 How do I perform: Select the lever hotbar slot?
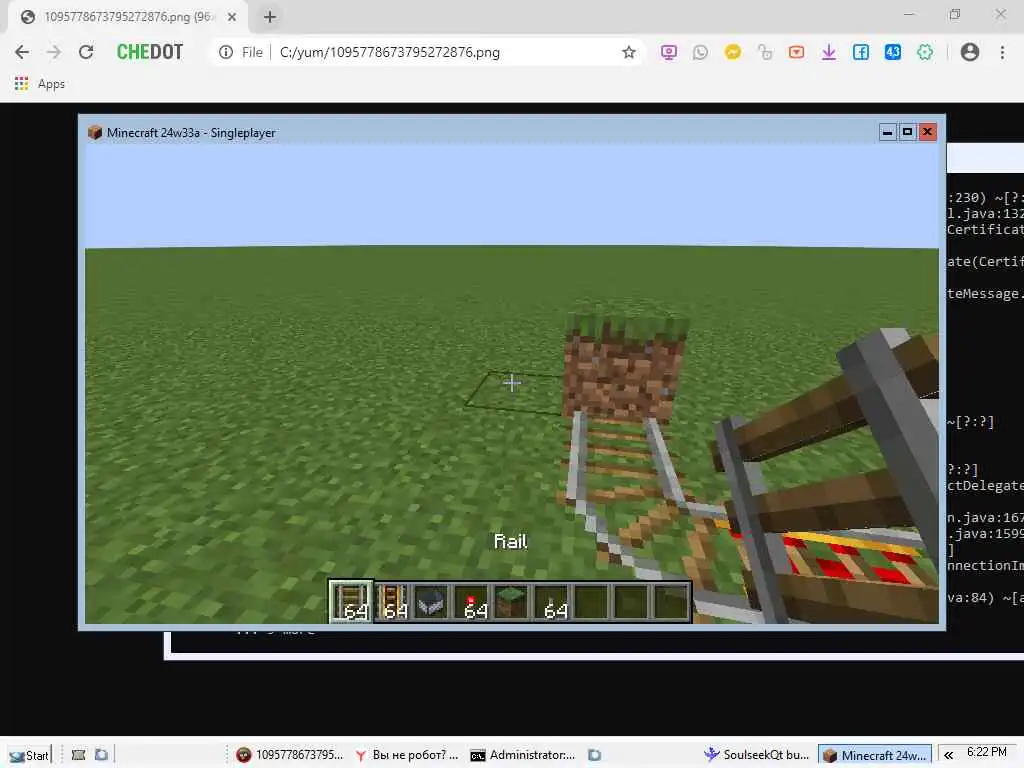pos(552,601)
